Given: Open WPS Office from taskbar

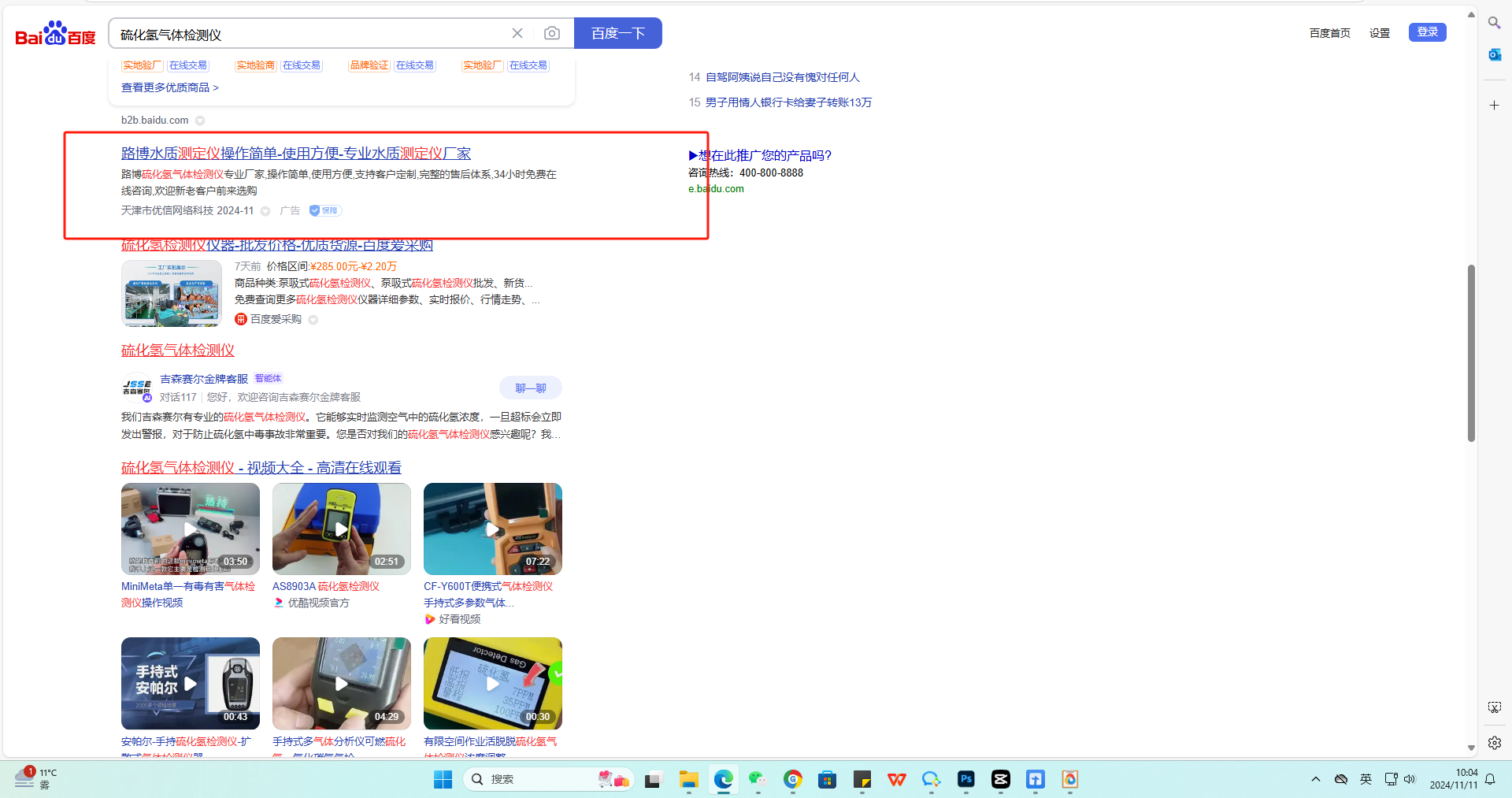Looking at the screenshot, I should pyautogui.click(x=897, y=780).
